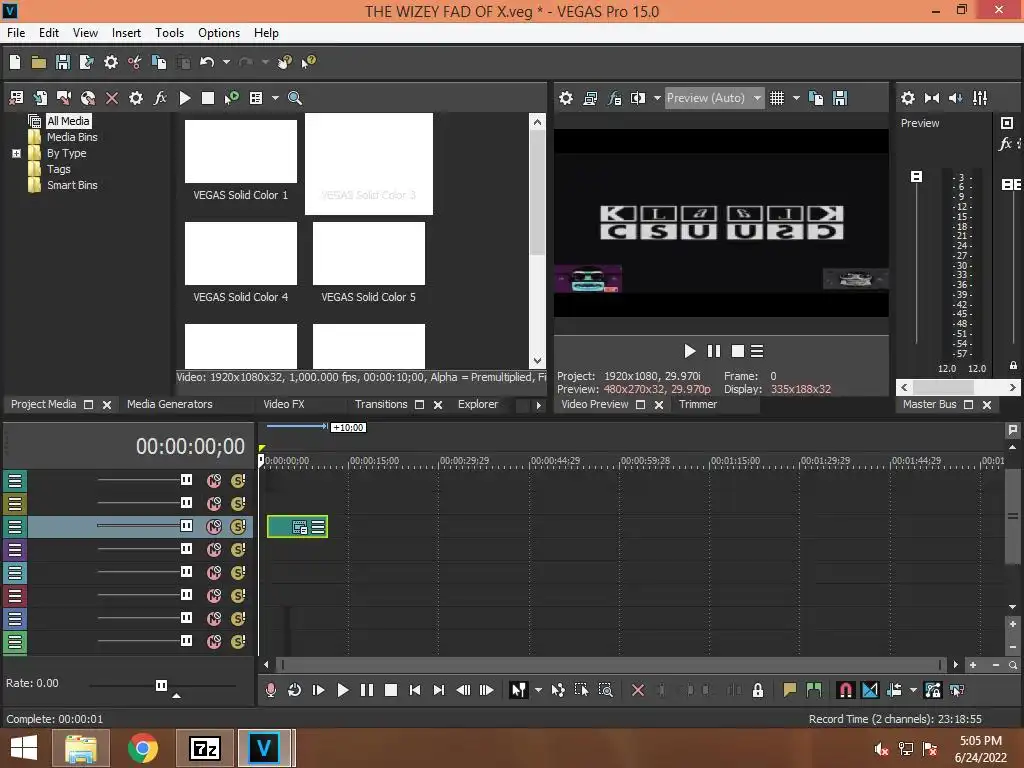The width and height of the screenshot is (1024, 768).
Task: Select the green event on the timeline
Action: [297, 526]
